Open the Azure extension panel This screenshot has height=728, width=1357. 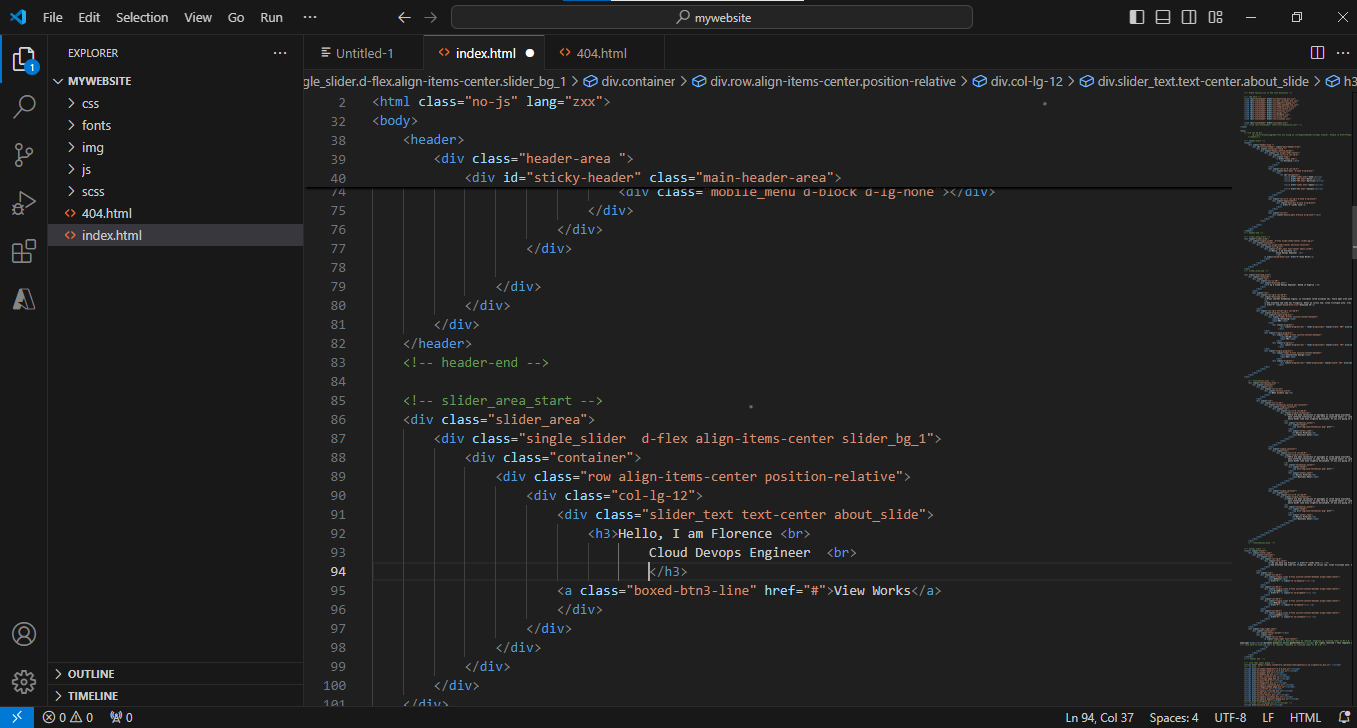pyautogui.click(x=24, y=299)
